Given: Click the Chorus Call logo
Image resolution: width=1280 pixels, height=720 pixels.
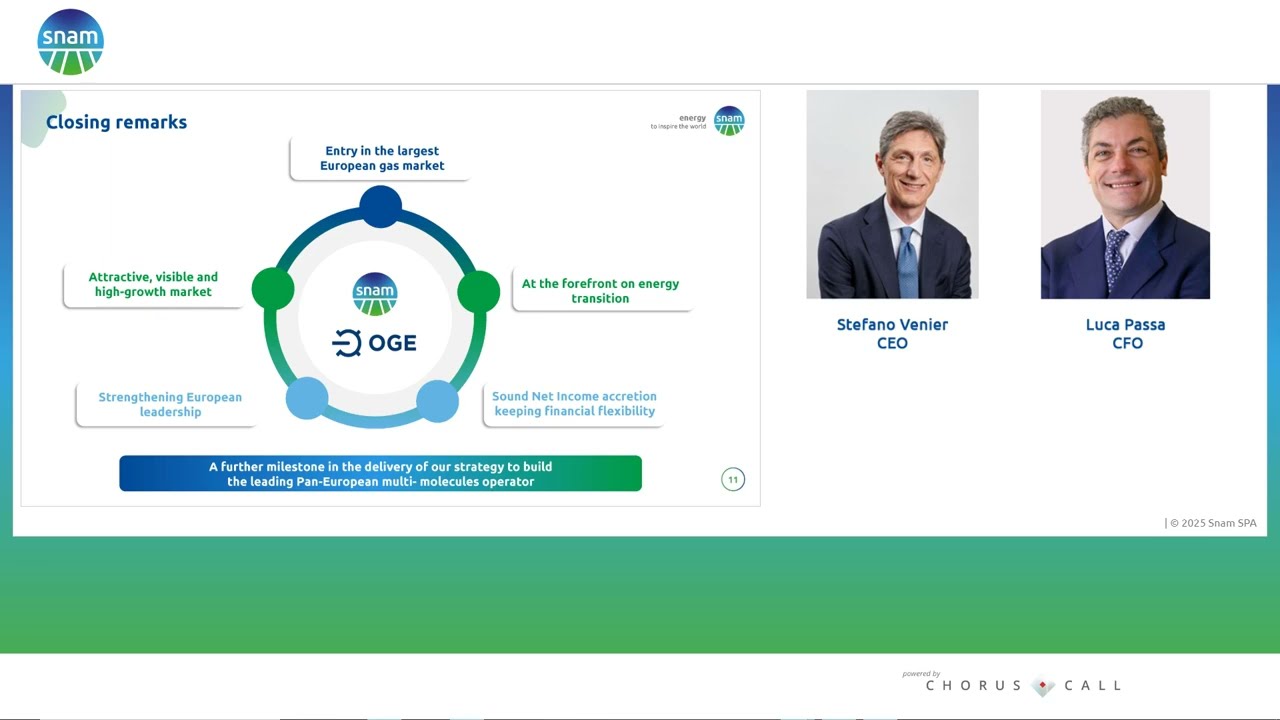Looking at the screenshot, I should (1023, 684).
